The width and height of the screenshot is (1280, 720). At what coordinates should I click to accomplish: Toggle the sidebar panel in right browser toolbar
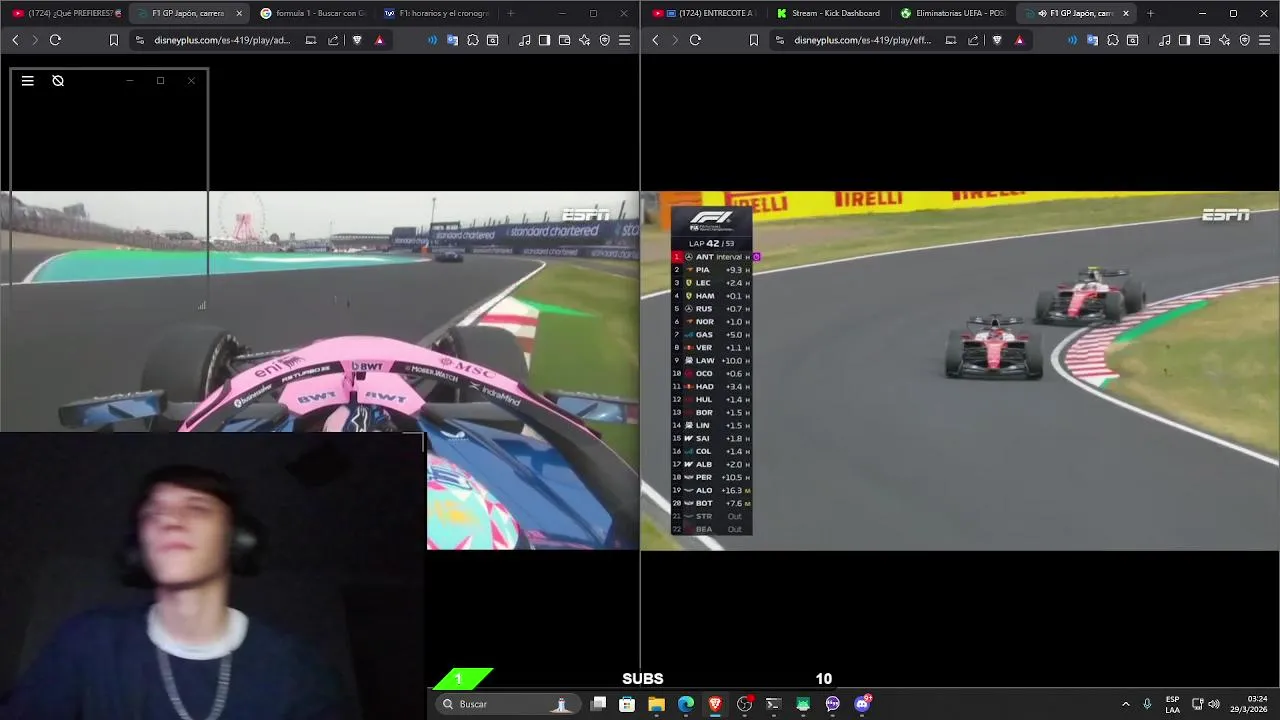tap(1184, 40)
